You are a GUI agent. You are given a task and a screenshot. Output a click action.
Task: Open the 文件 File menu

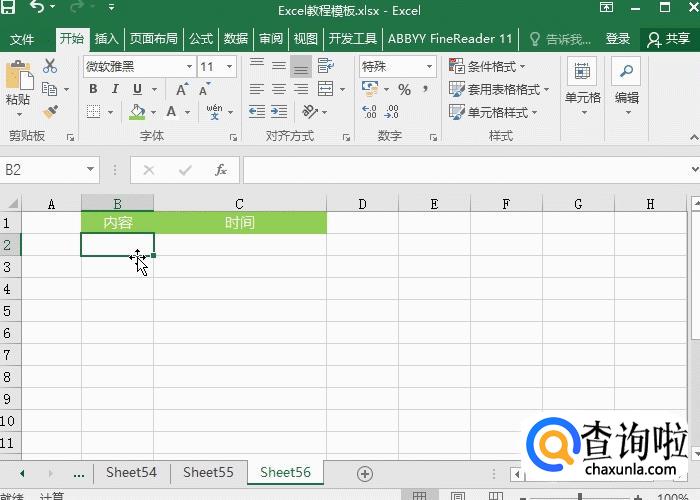tap(21, 39)
